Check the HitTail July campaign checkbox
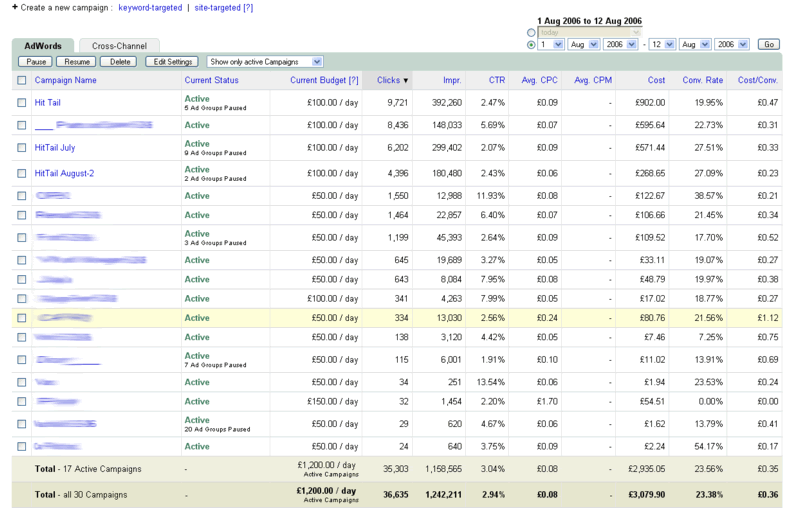The height and width of the screenshot is (510, 800). [22, 150]
